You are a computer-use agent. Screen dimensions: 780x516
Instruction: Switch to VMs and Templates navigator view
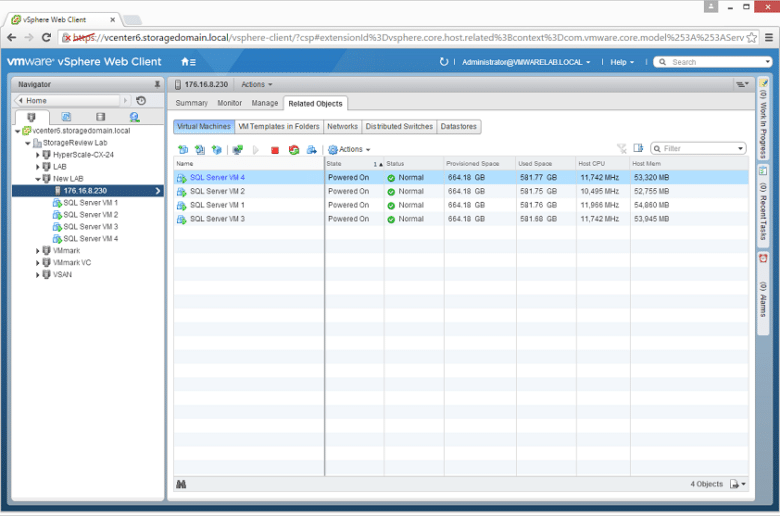(x=66, y=117)
